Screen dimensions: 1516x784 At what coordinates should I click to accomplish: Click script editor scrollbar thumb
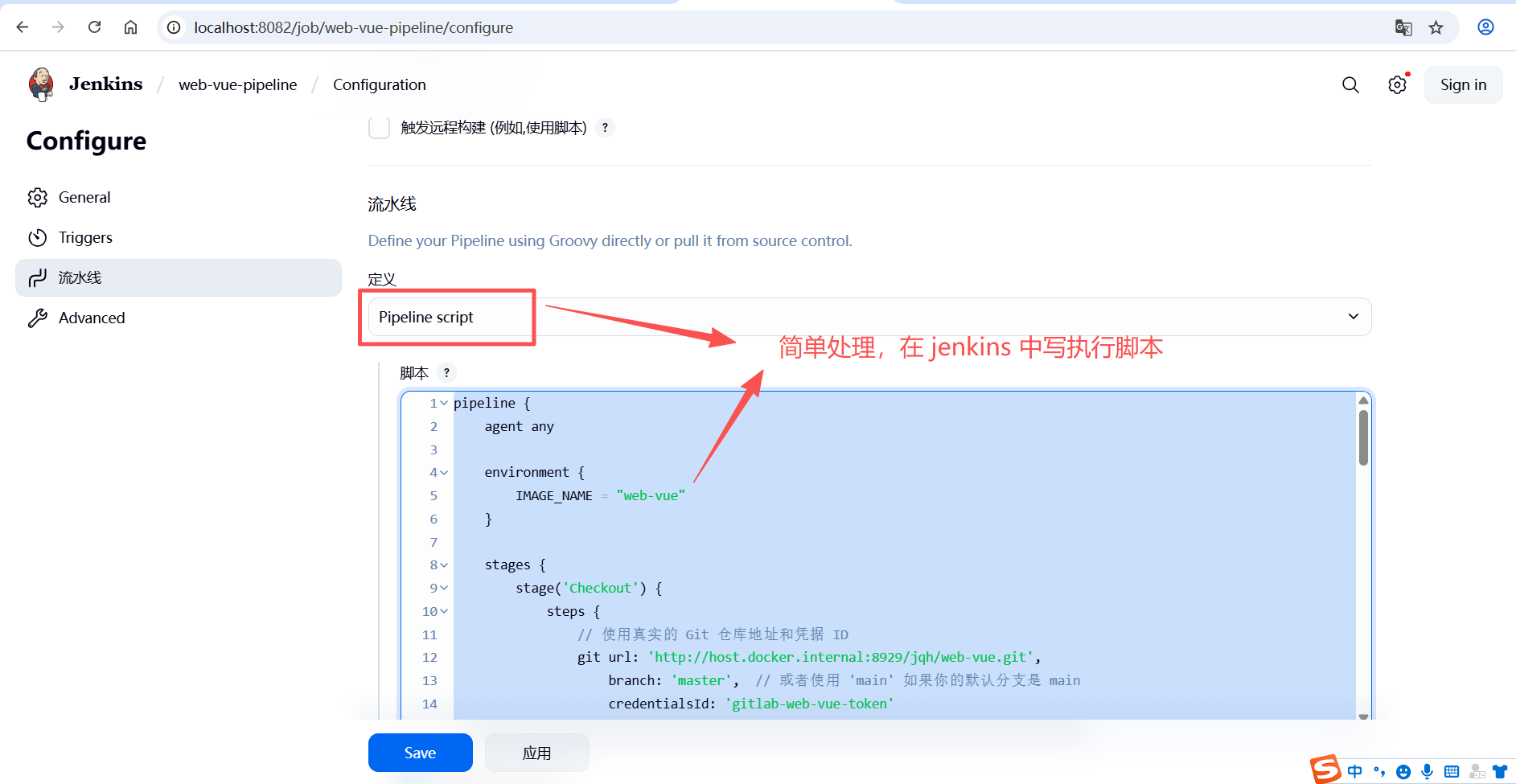click(x=1363, y=437)
